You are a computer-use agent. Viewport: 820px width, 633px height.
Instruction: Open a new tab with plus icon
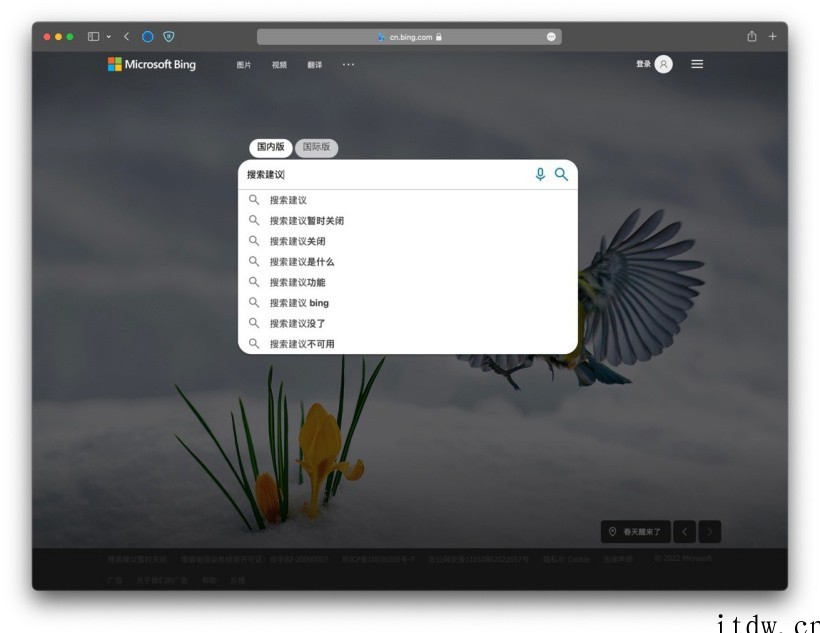coord(772,37)
